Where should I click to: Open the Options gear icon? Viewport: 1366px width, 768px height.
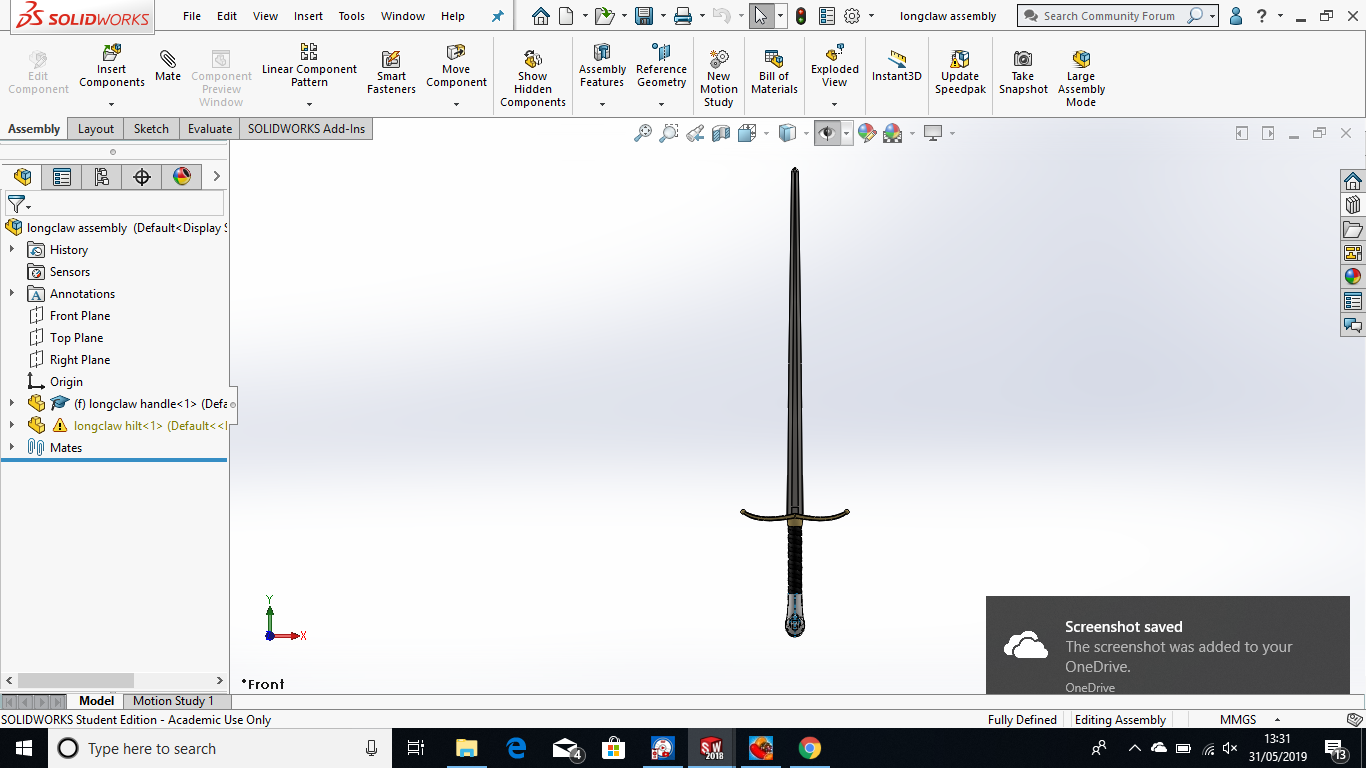point(852,16)
